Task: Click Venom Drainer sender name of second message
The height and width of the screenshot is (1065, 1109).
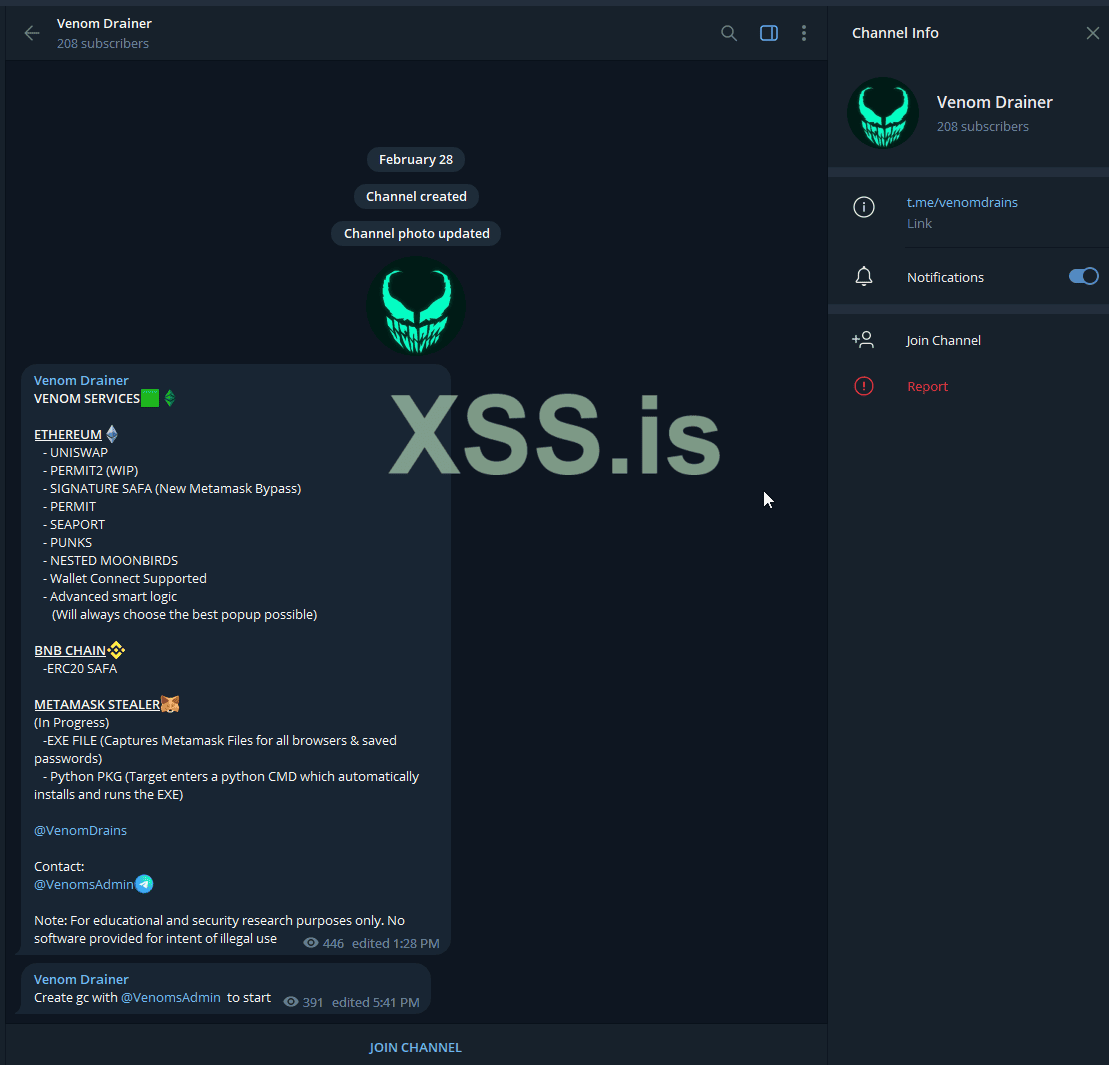Action: click(81, 979)
